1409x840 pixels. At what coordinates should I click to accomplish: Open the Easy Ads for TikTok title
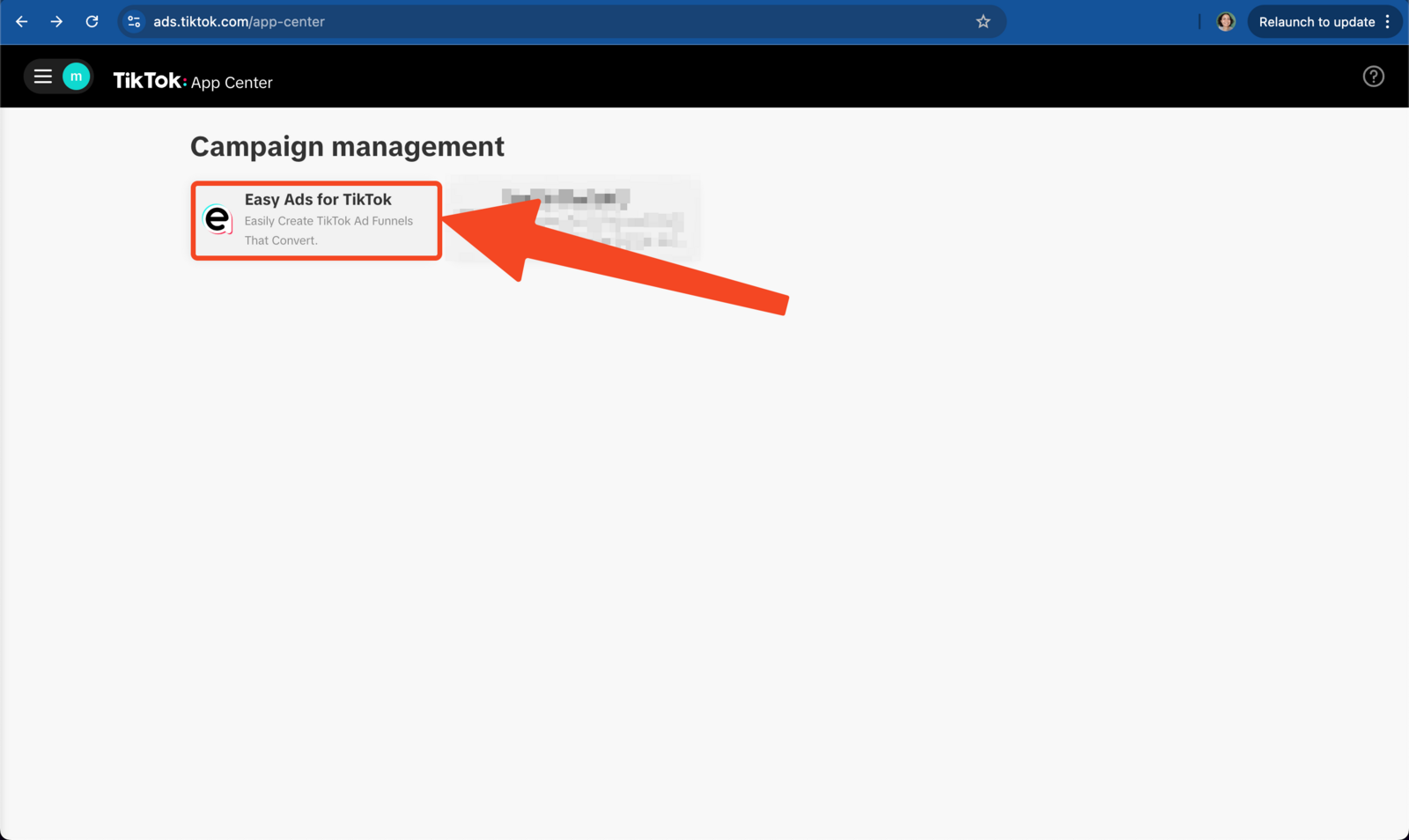click(318, 200)
